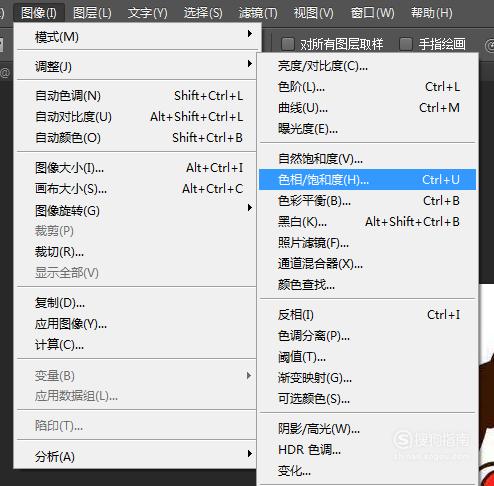Select 计算(C)... menu item
Image resolution: width=494 pixels, height=486 pixels.
[137, 345]
